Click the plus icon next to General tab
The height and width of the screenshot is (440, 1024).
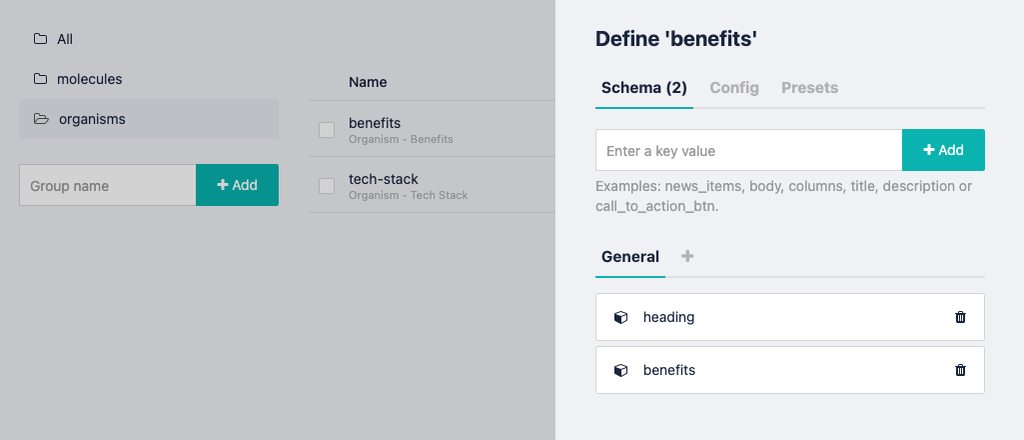click(x=687, y=256)
